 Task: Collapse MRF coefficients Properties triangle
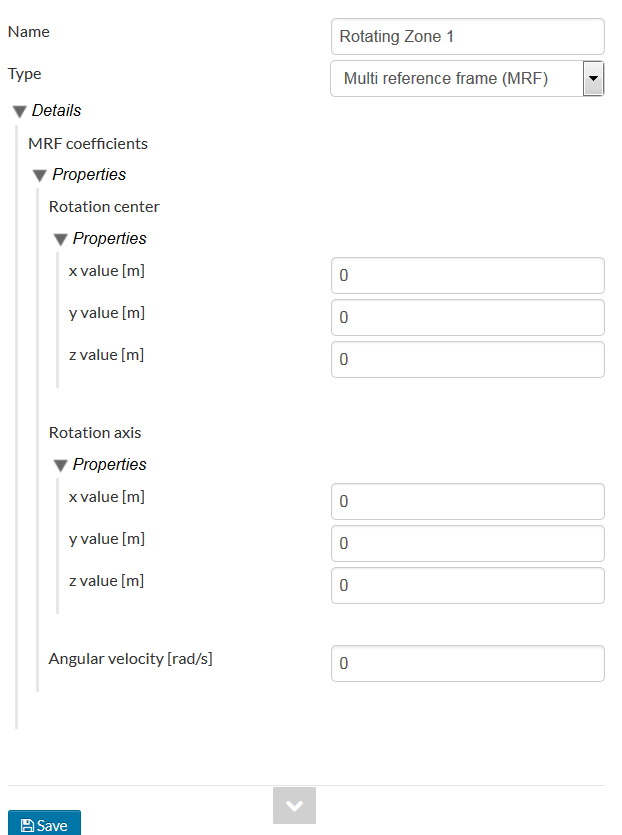[x=40, y=175]
